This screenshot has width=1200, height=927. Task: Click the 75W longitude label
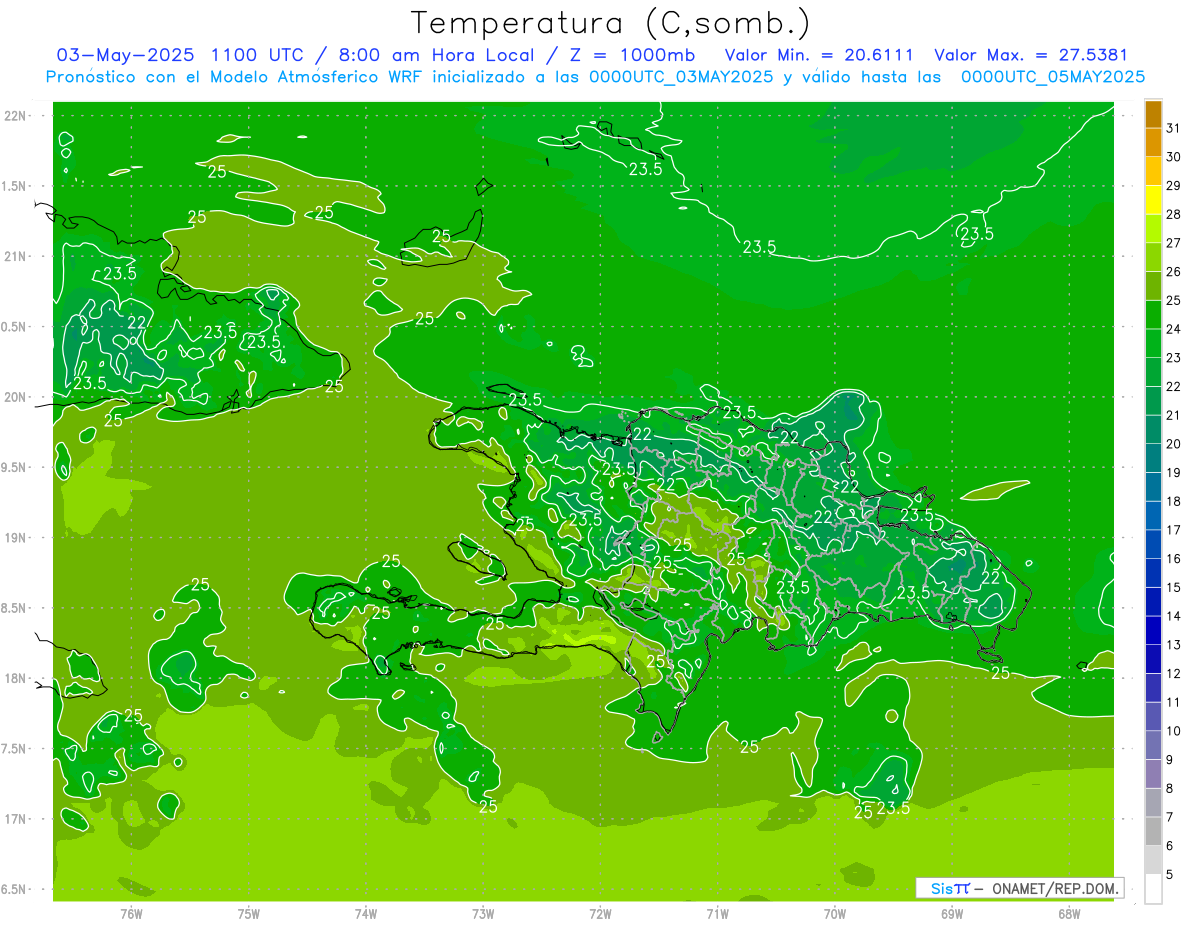pos(249,913)
